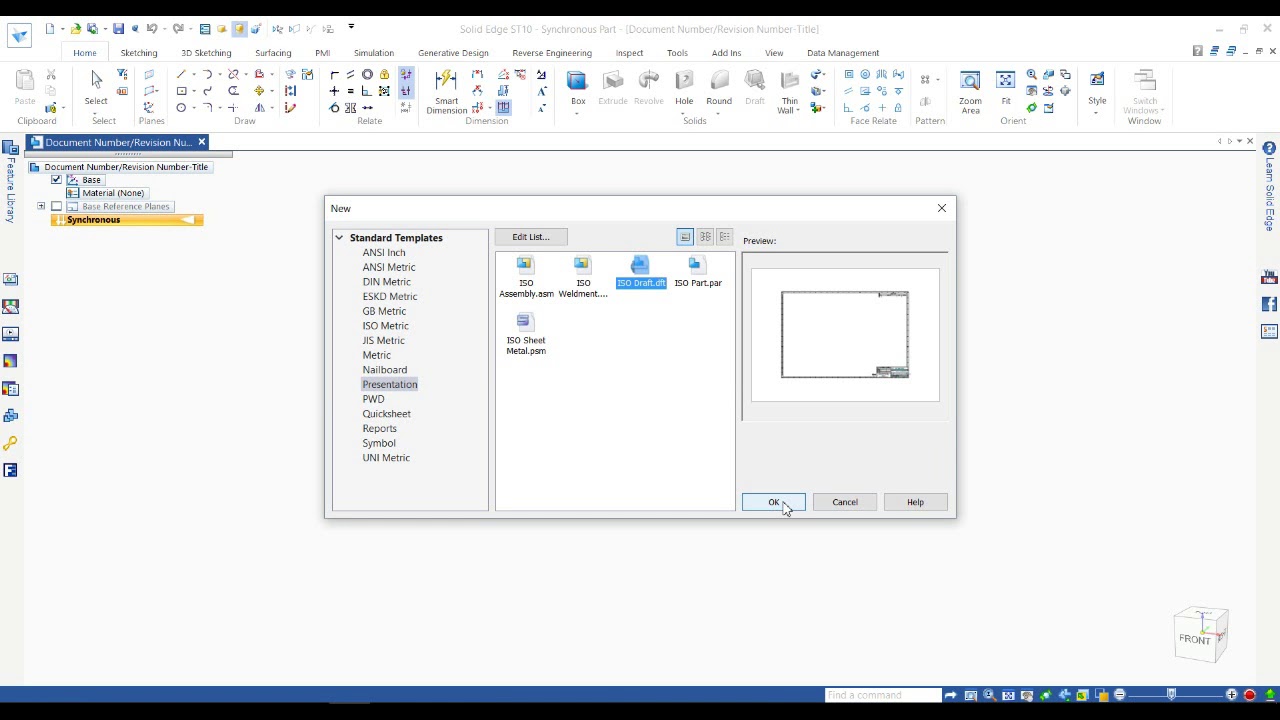Click the Line tool in Draw group
Viewport: 1280px width, 720px height.
click(181, 74)
